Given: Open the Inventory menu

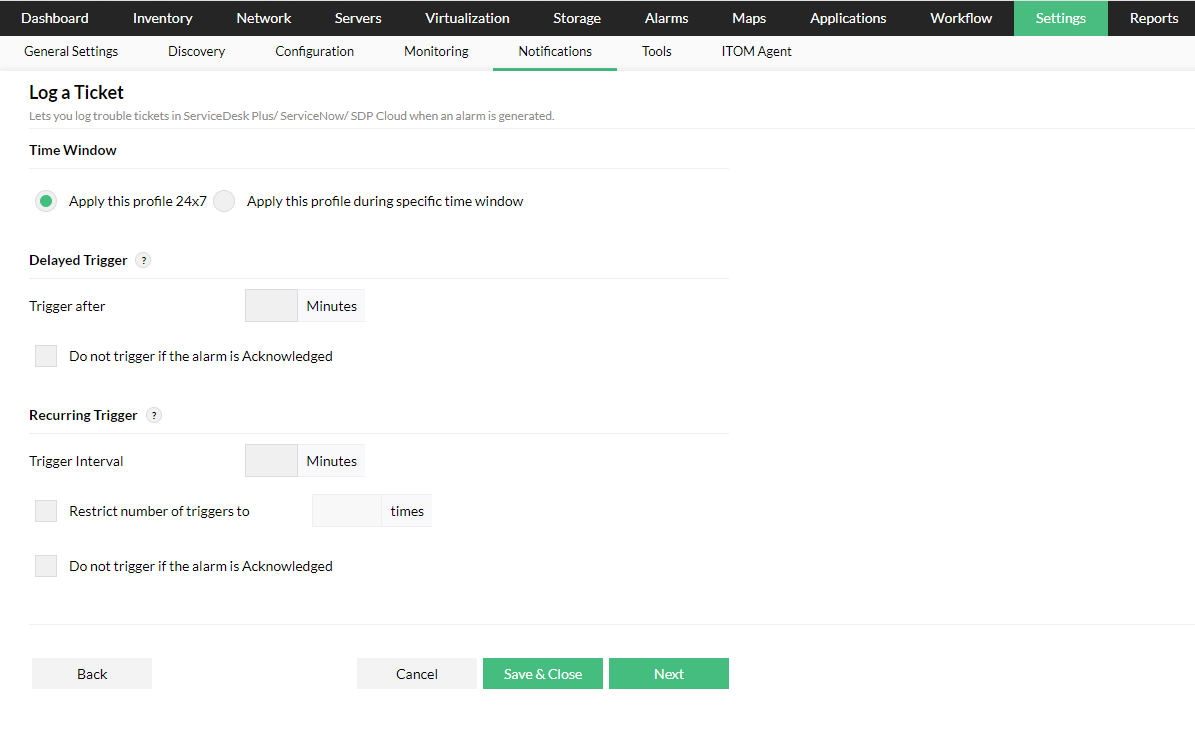Looking at the screenshot, I should [162, 18].
